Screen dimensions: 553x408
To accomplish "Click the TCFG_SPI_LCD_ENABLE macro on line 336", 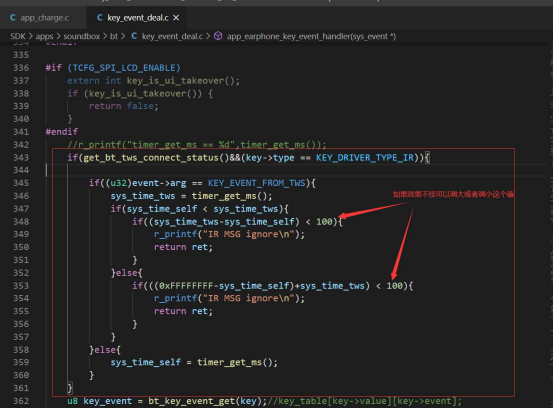I will pyautogui.click(x=123, y=68).
